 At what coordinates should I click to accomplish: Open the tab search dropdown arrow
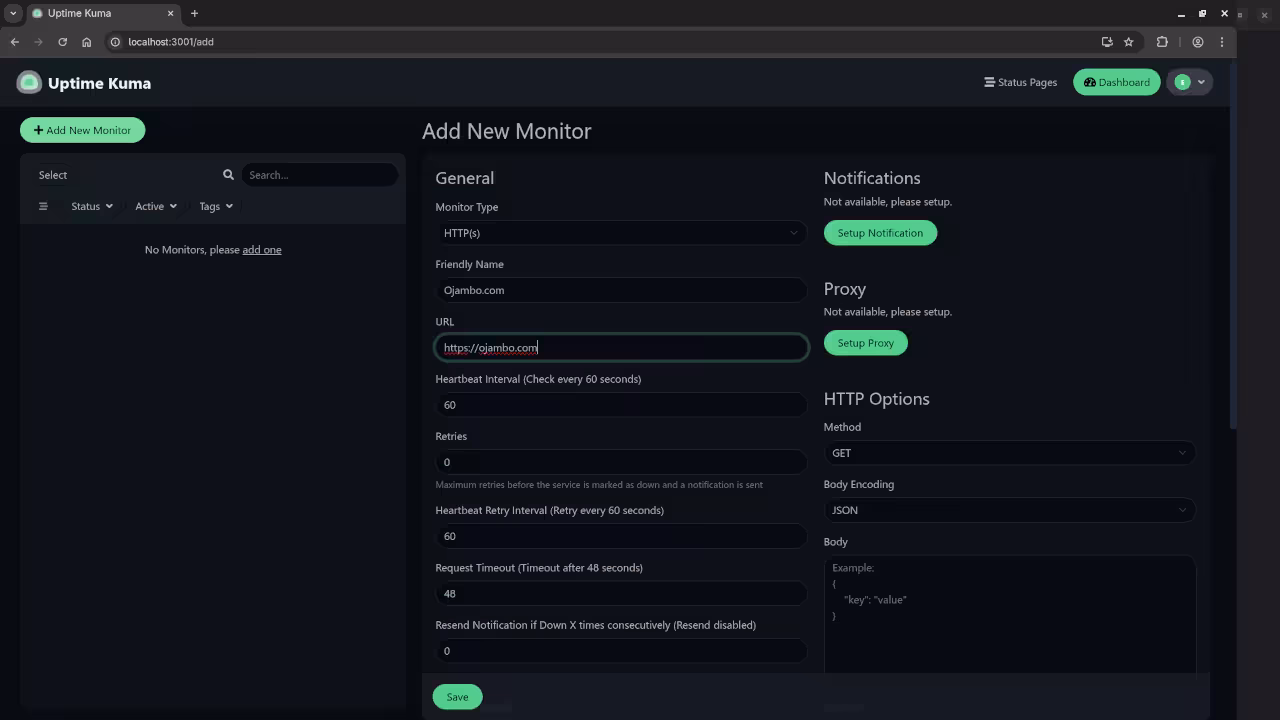13,13
